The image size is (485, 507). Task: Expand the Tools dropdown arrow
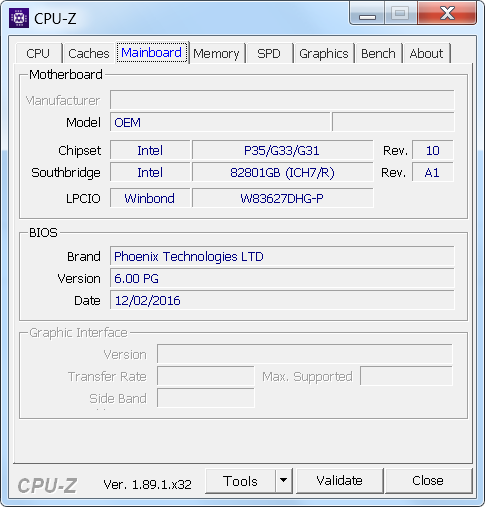[x=284, y=481]
